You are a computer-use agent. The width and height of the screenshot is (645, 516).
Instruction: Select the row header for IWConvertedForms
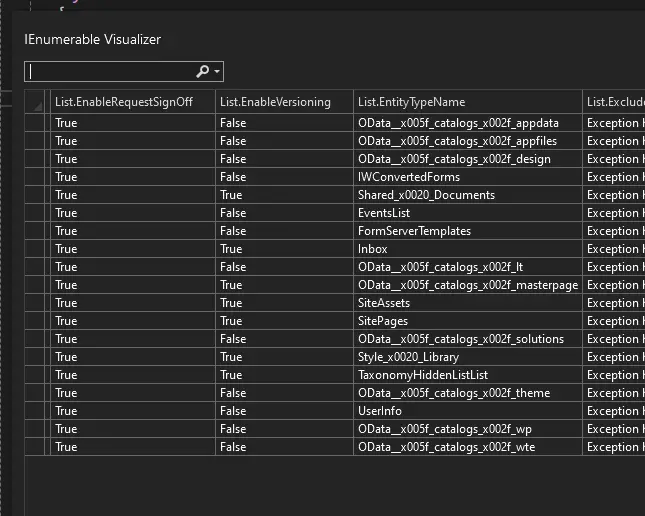37,177
